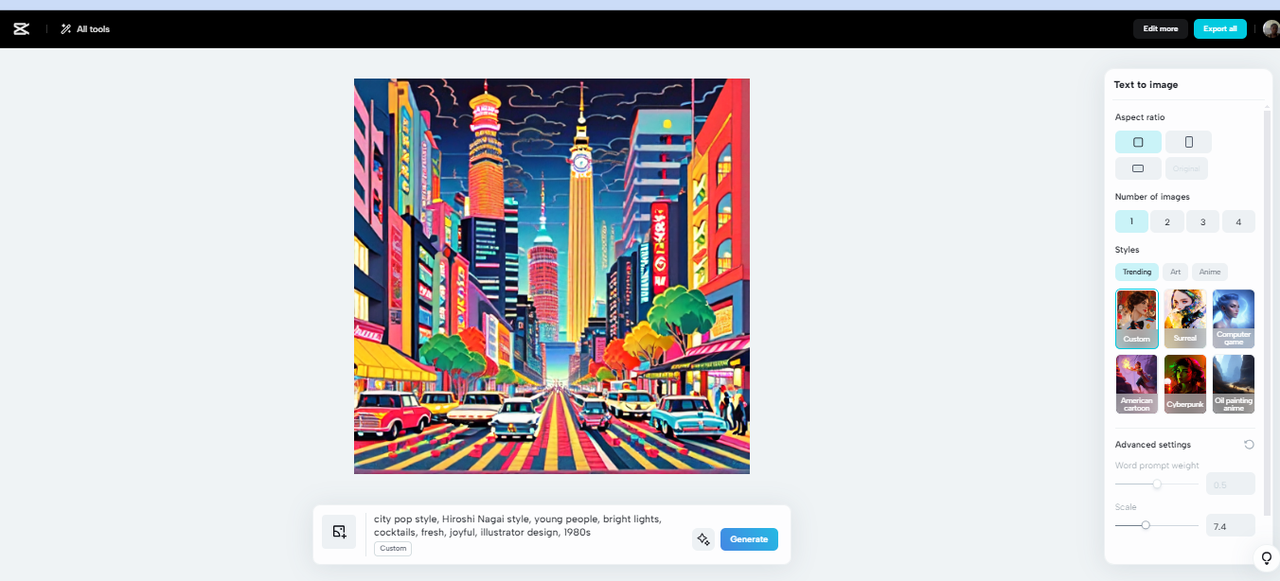Click the Custom tag under the prompt
1280x581 pixels.
tap(393, 548)
